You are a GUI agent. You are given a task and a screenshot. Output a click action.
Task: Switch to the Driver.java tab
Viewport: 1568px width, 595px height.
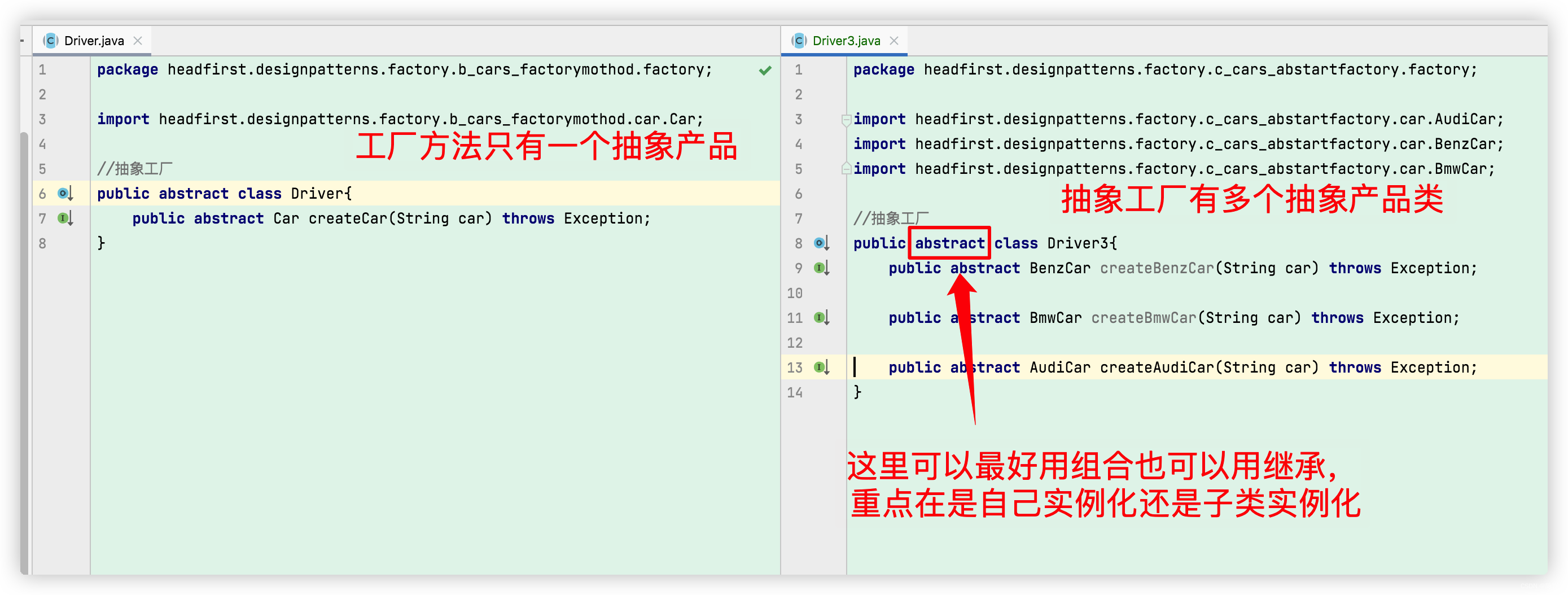coord(93,41)
